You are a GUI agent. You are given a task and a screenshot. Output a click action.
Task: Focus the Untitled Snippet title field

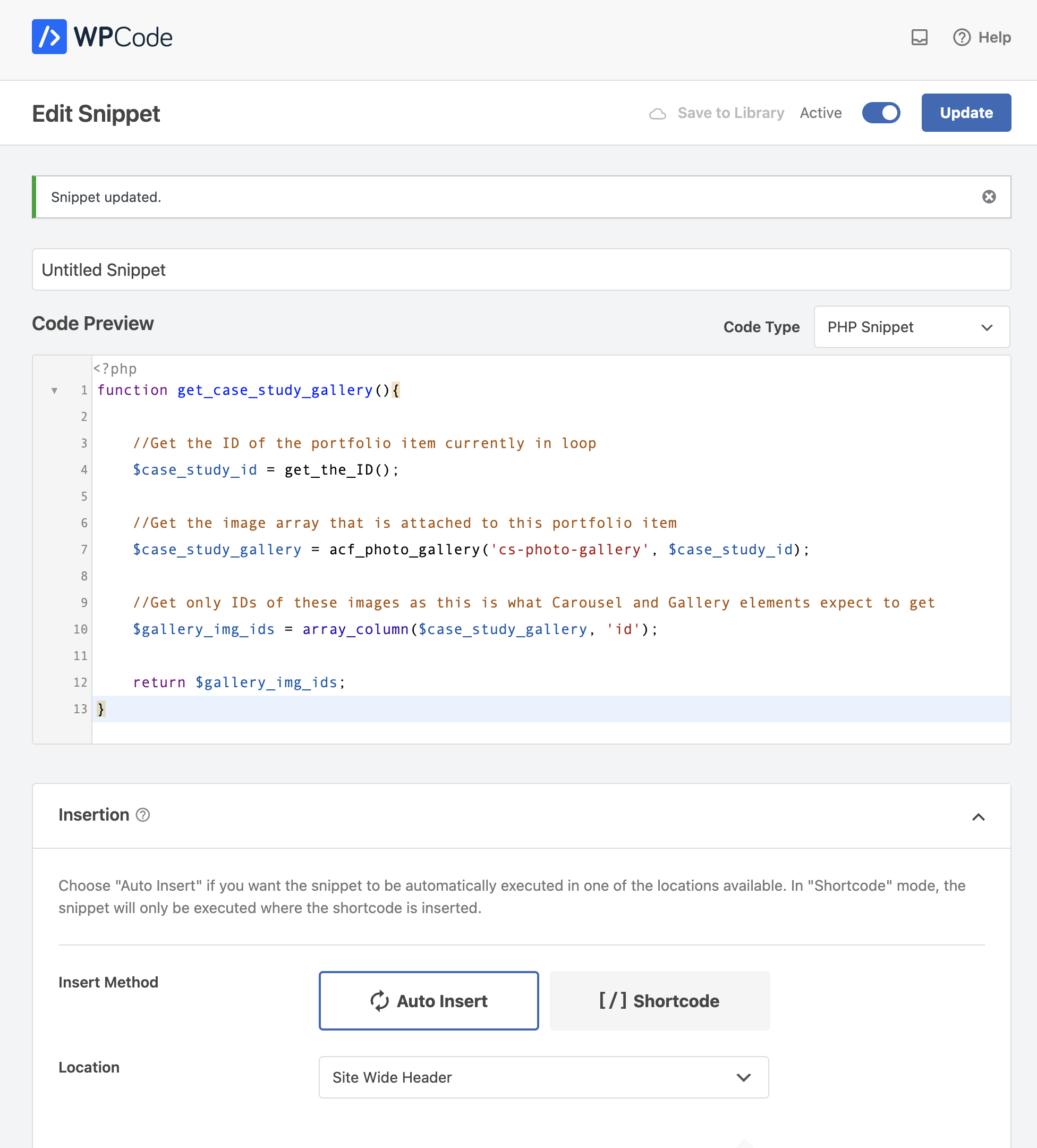click(x=521, y=269)
